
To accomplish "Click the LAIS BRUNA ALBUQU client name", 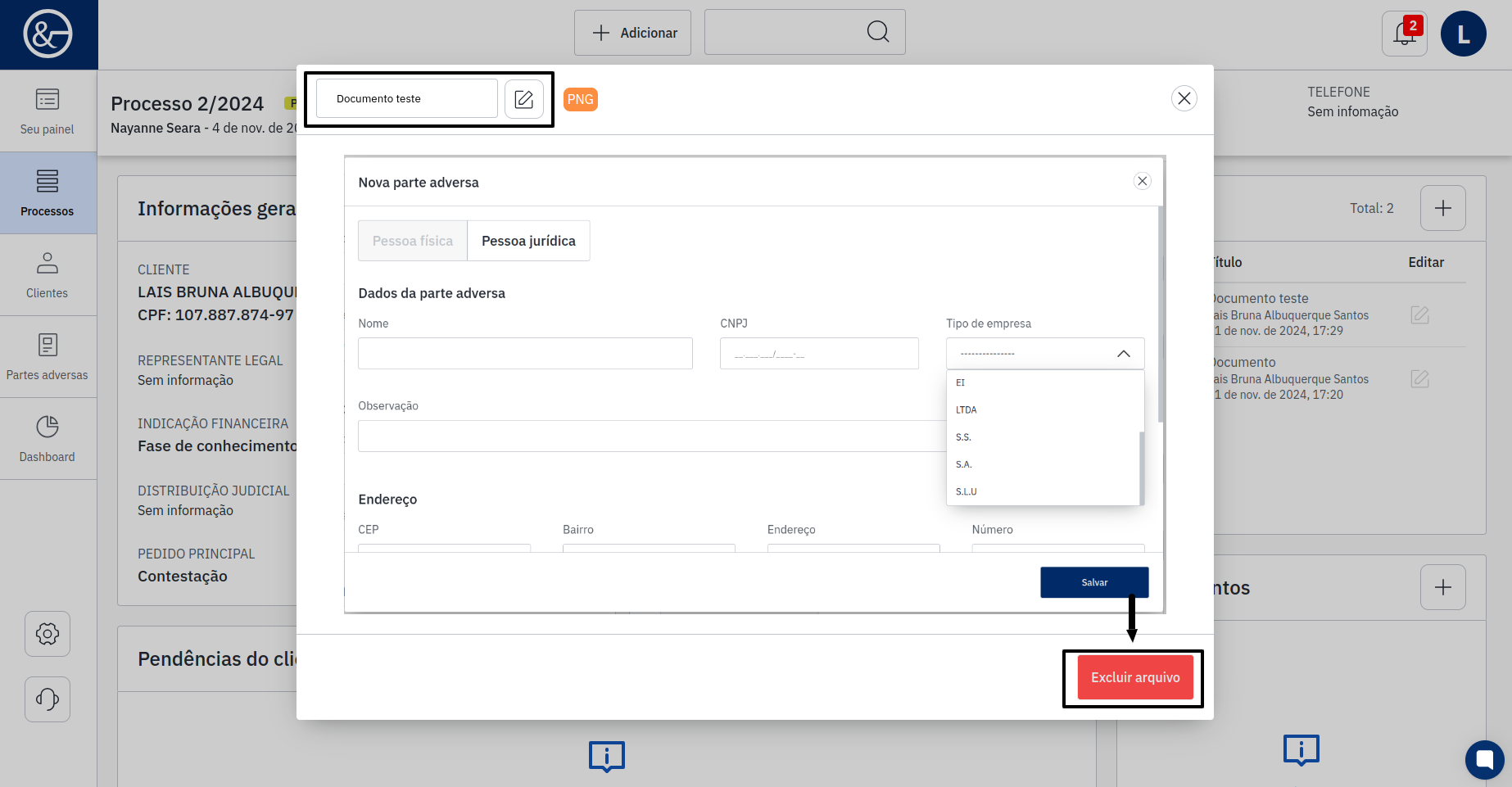I will [x=217, y=292].
